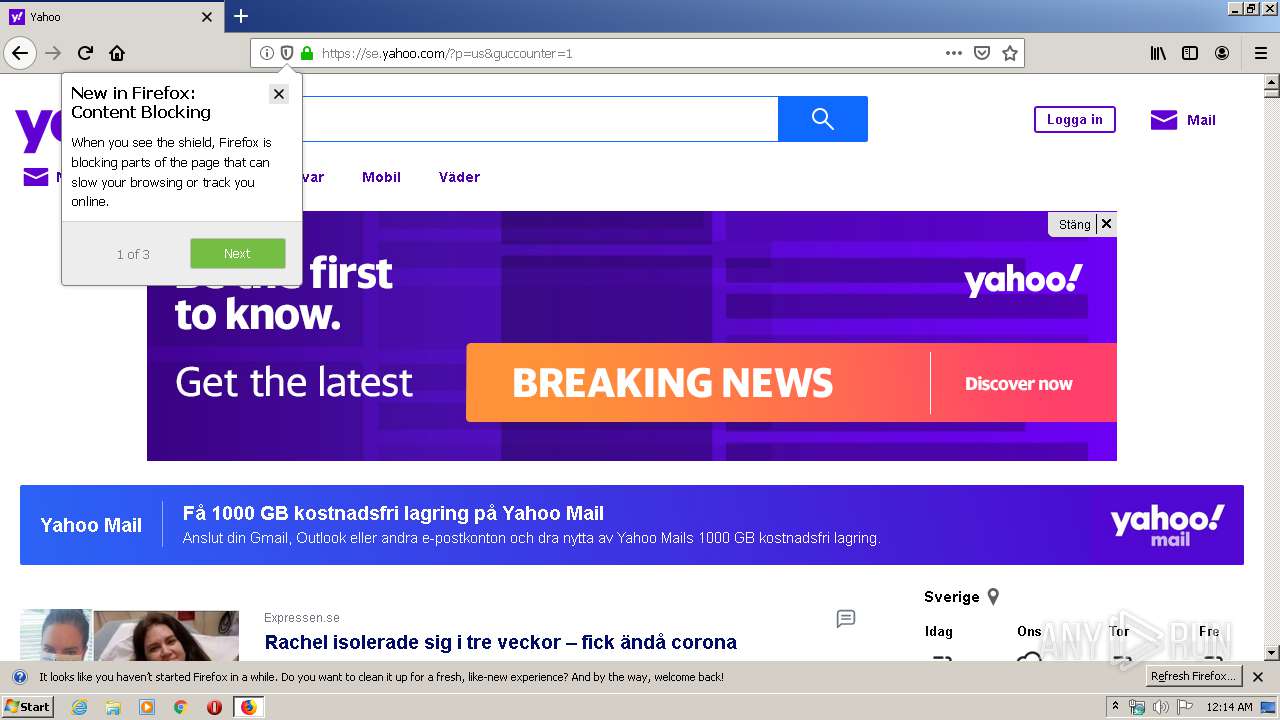Screen dimensions: 1280x720
Task: Click the taskbar clock 12:14 AM
Action: (x=1229, y=707)
